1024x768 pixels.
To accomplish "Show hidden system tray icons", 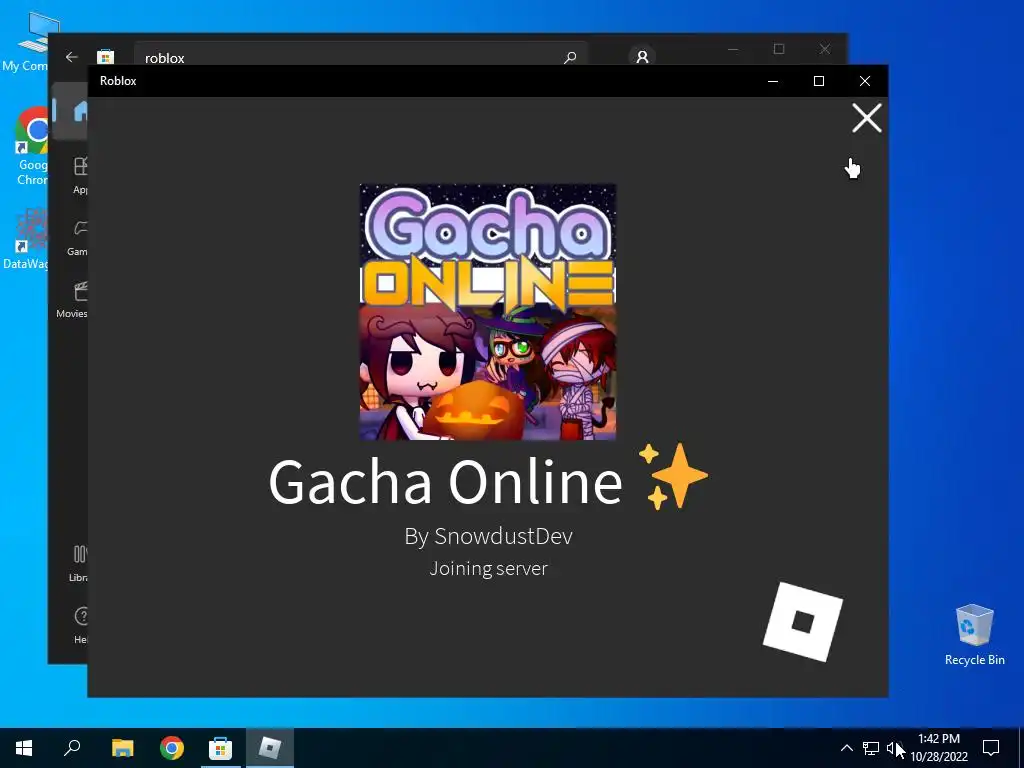I will [x=846, y=748].
